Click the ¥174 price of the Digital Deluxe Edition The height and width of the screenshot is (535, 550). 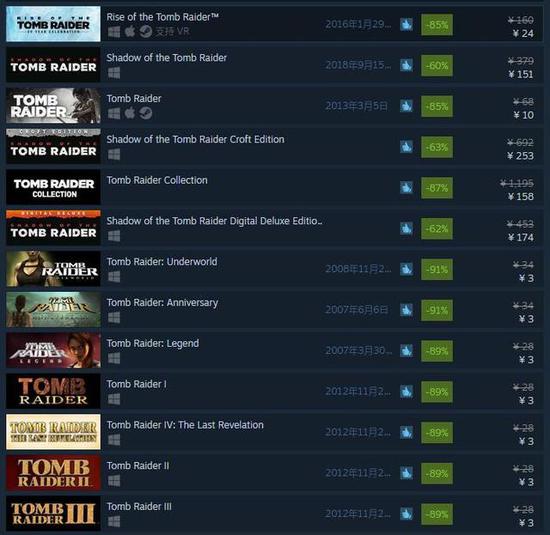coord(521,238)
